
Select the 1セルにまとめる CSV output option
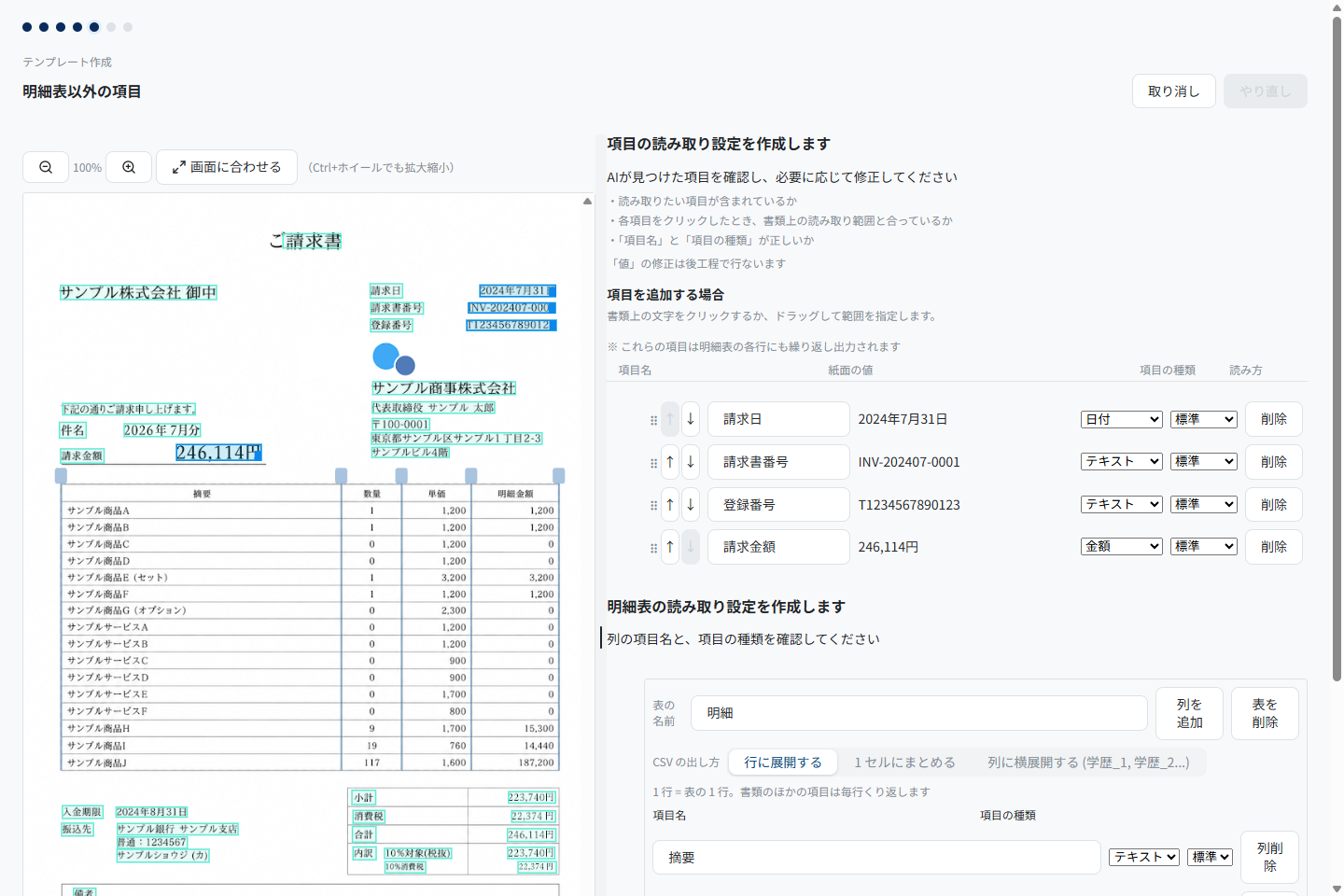coord(904,763)
